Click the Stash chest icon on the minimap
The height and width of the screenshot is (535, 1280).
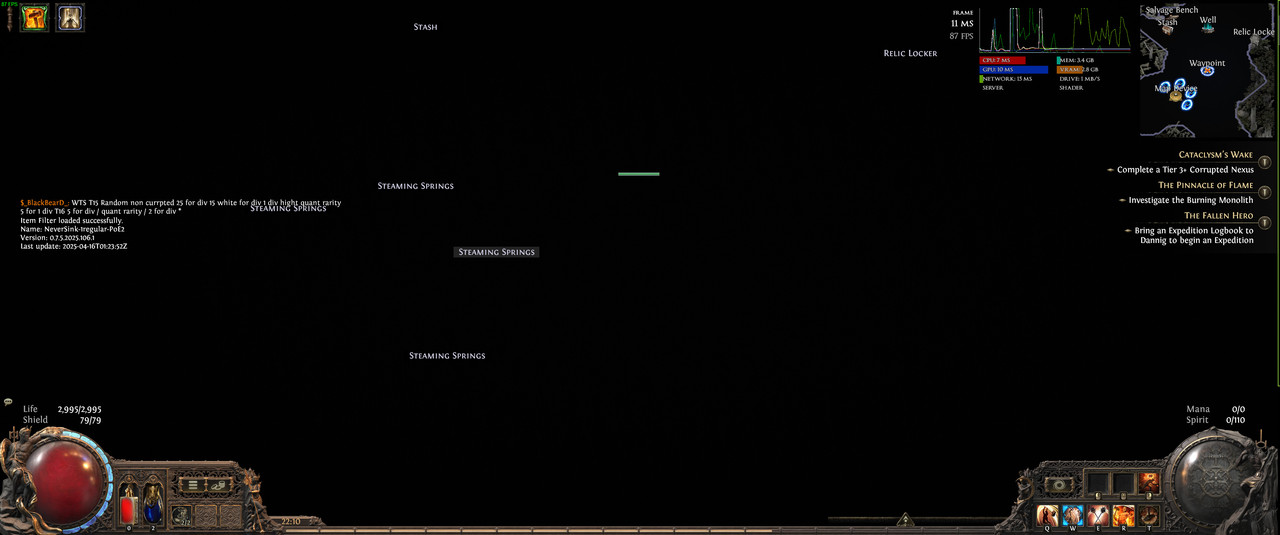pyautogui.click(x=1168, y=30)
